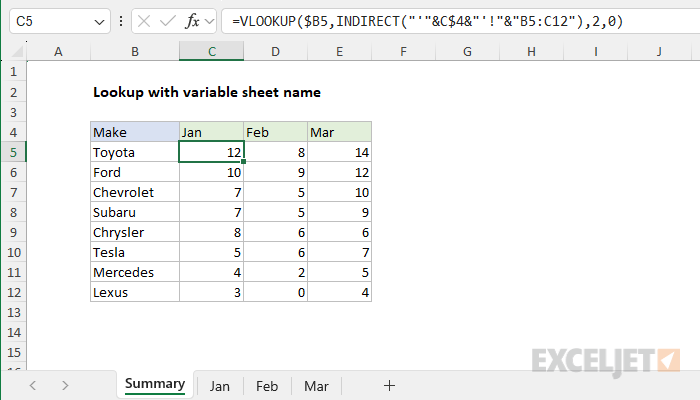Click the fill handle of cell C5

coord(243,162)
